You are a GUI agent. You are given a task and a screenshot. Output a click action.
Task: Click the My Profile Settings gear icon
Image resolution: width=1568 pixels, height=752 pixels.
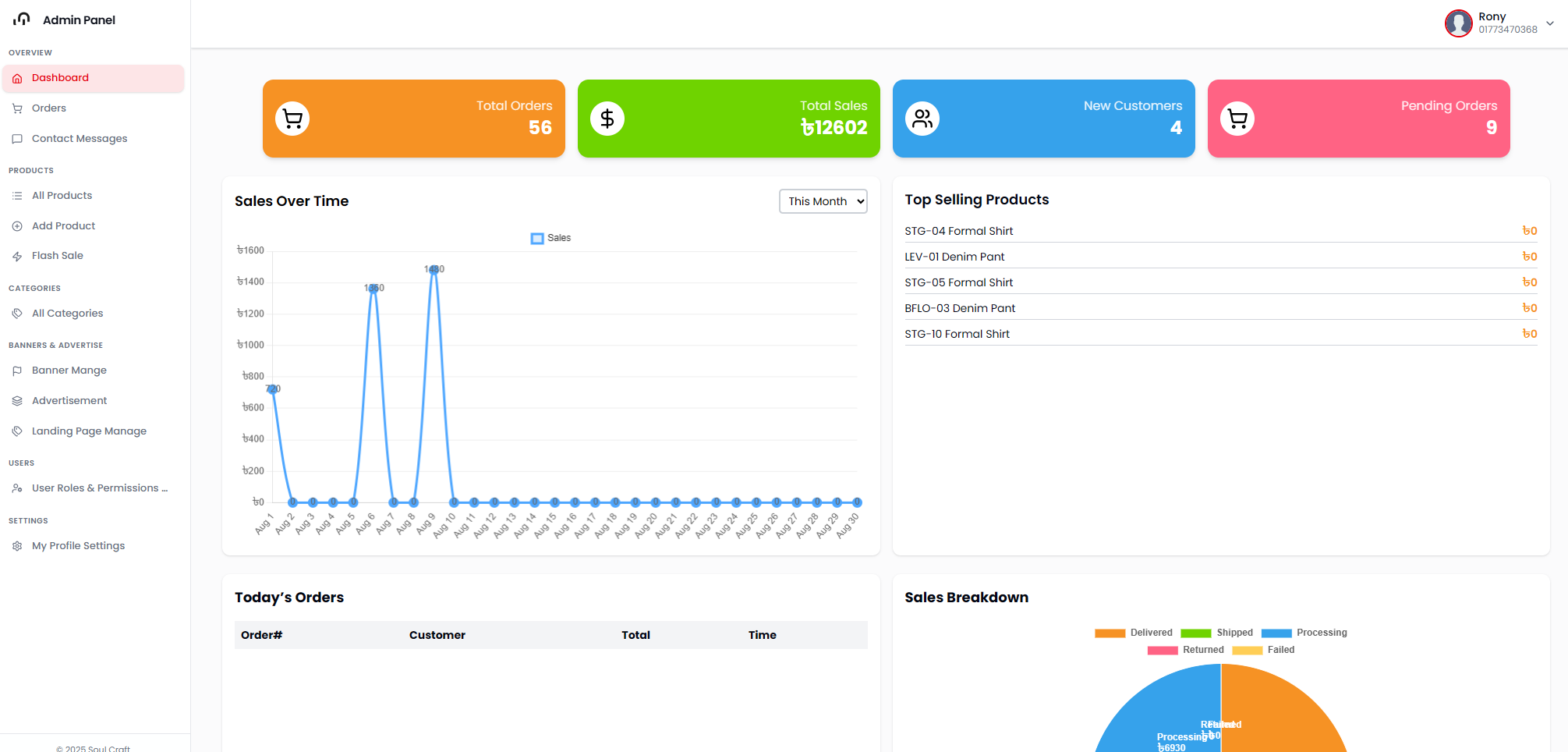[x=17, y=546]
